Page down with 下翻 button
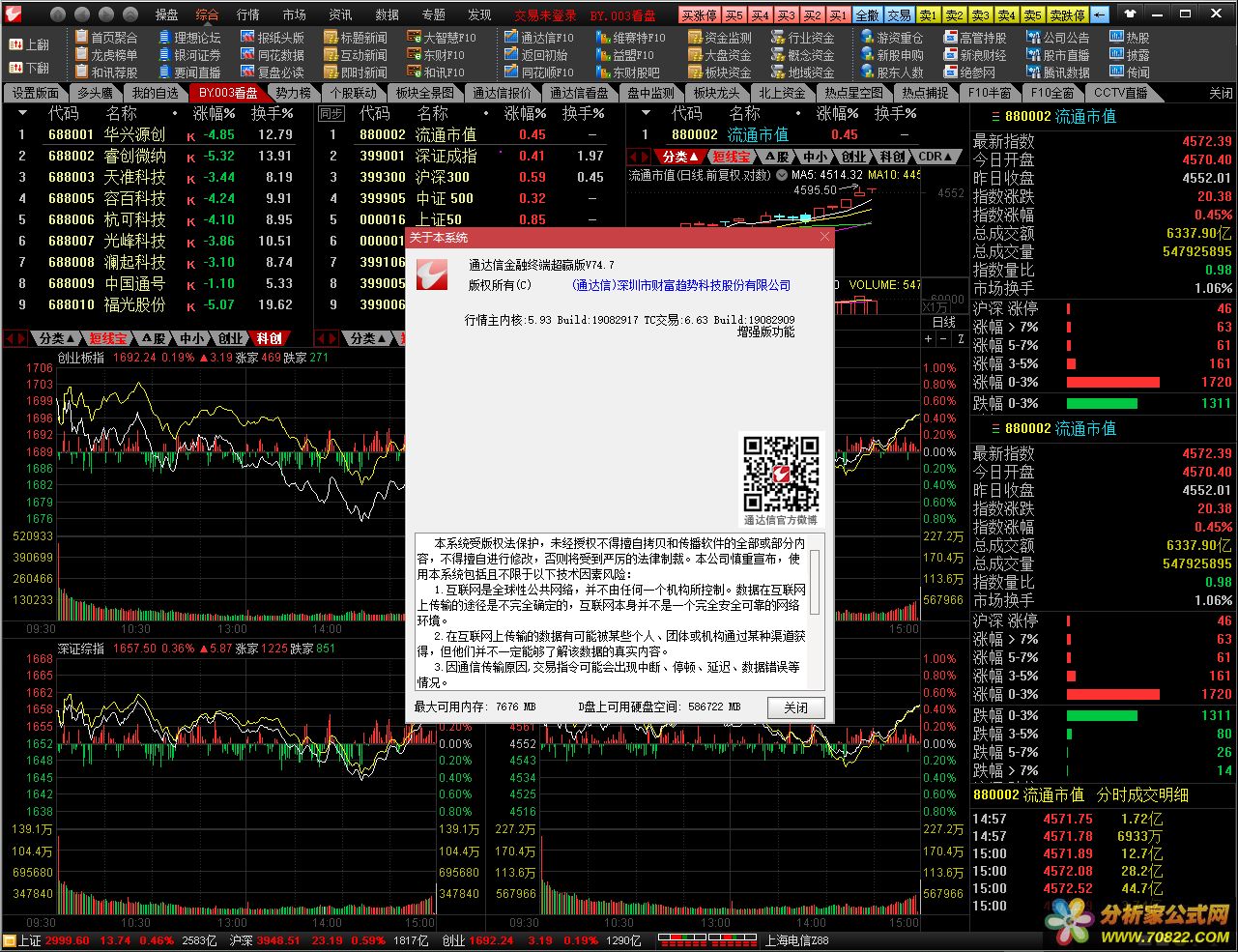1238x952 pixels. click(29, 69)
